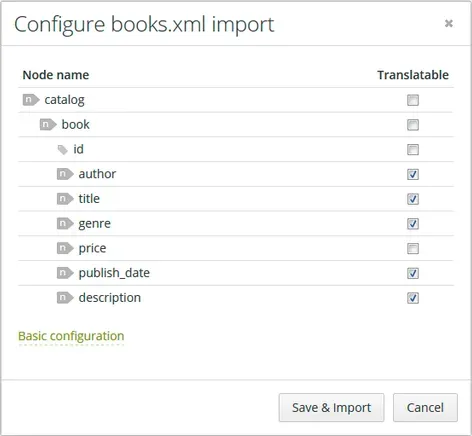Image resolution: width=472 pixels, height=436 pixels.
Task: Click the node icon beside catalog
Action: (31, 100)
